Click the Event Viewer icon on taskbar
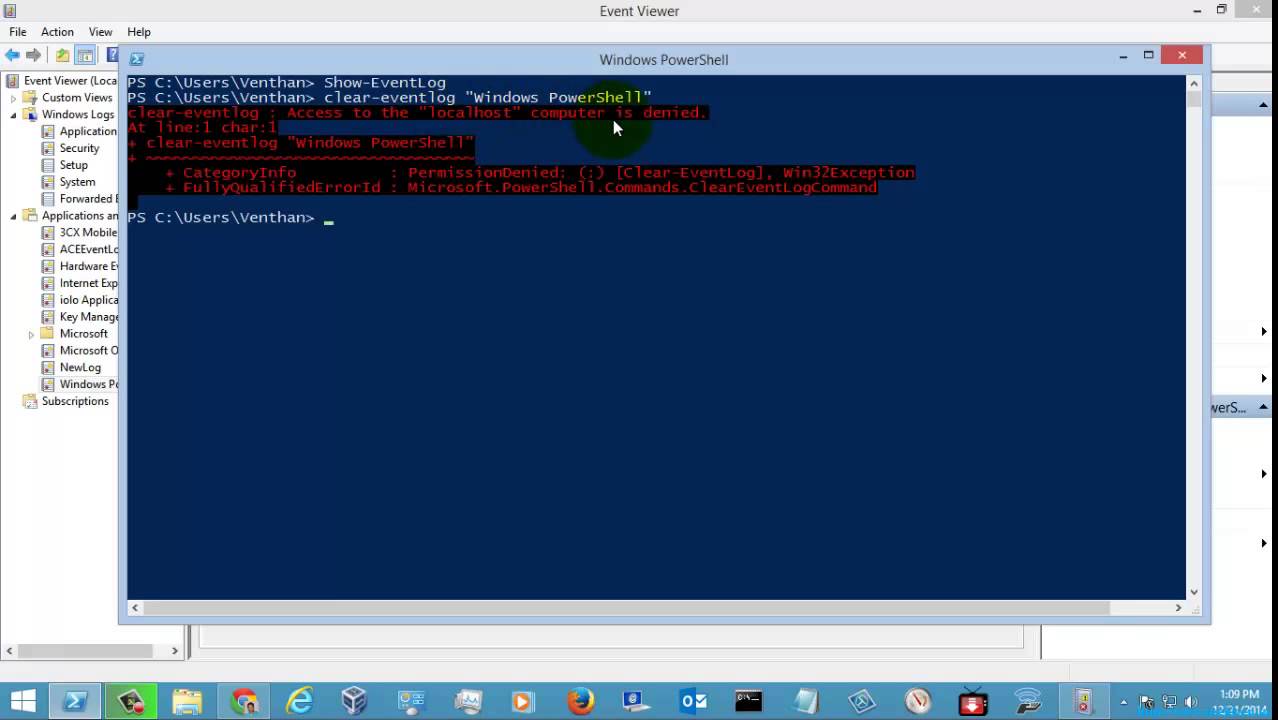Viewport: 1278px width, 720px height. pos(1083,701)
